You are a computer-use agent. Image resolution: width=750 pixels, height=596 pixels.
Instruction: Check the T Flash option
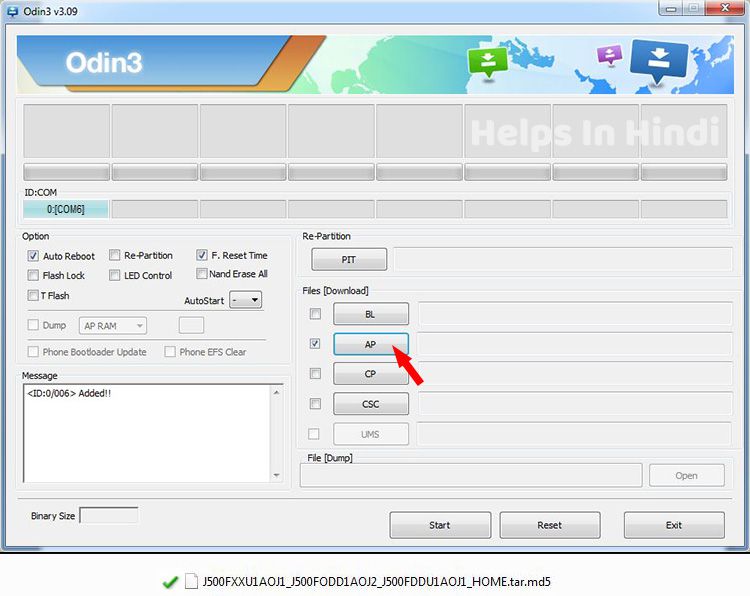(33, 295)
